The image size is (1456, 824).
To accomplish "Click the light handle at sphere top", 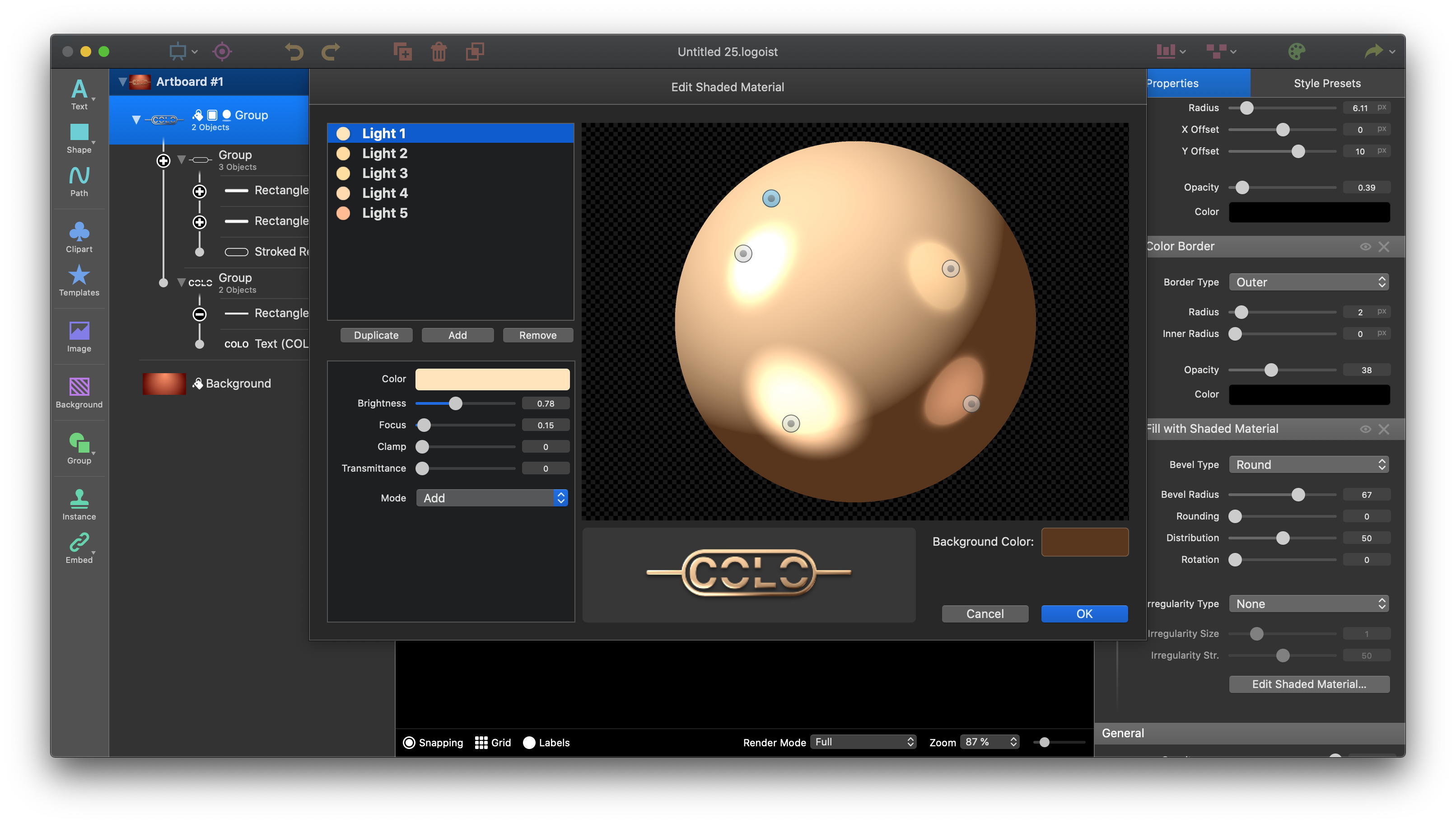I will pyautogui.click(x=771, y=199).
